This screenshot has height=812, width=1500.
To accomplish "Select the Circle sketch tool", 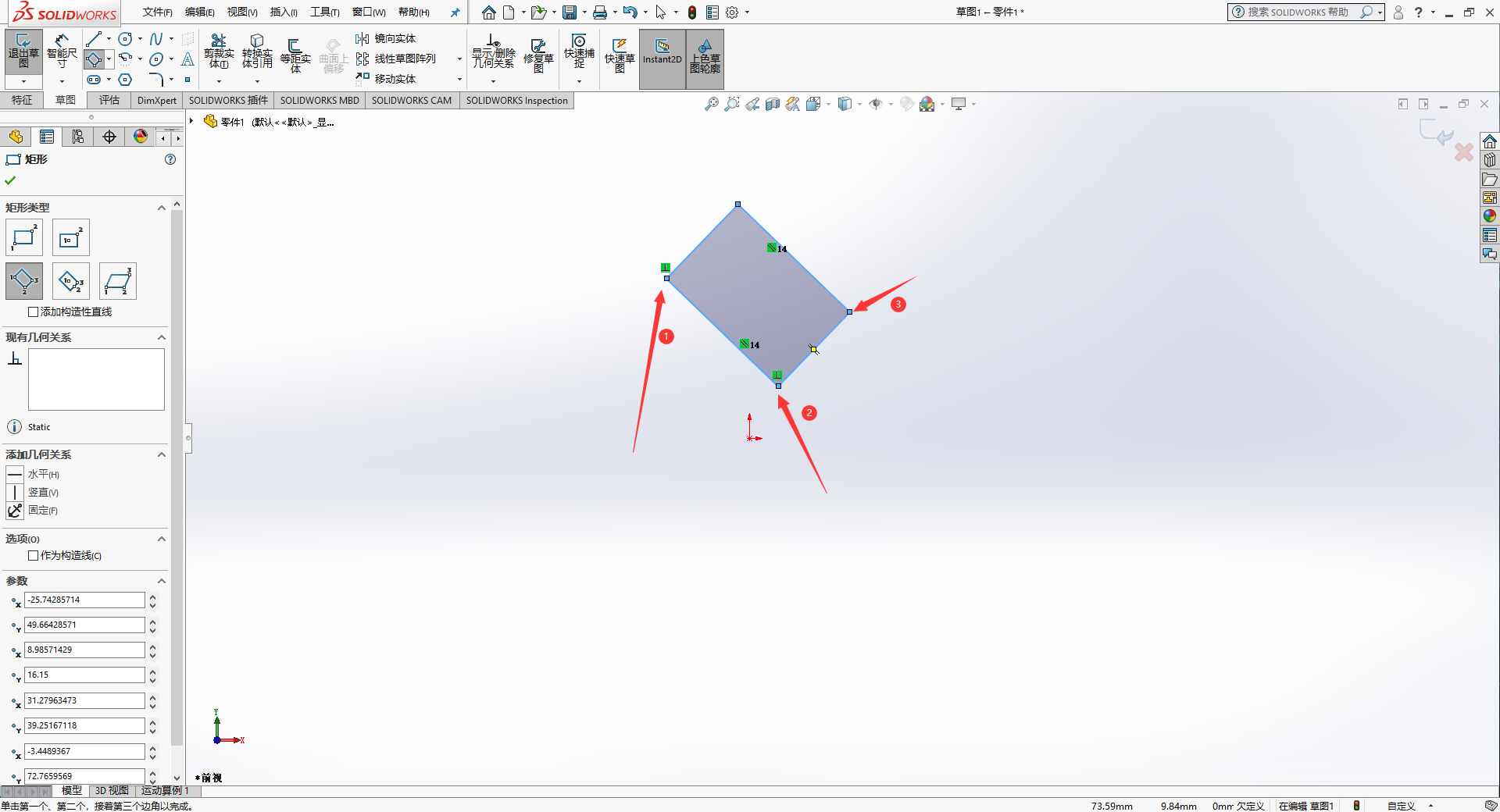I will click(125, 38).
